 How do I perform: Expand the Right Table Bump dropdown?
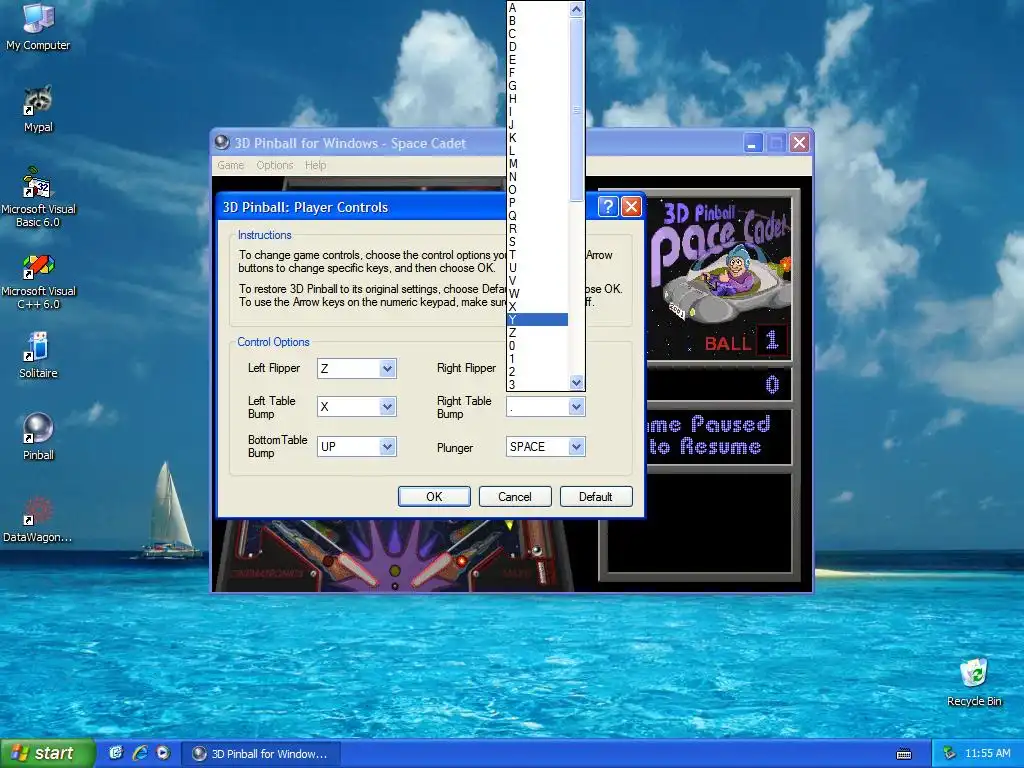point(576,407)
